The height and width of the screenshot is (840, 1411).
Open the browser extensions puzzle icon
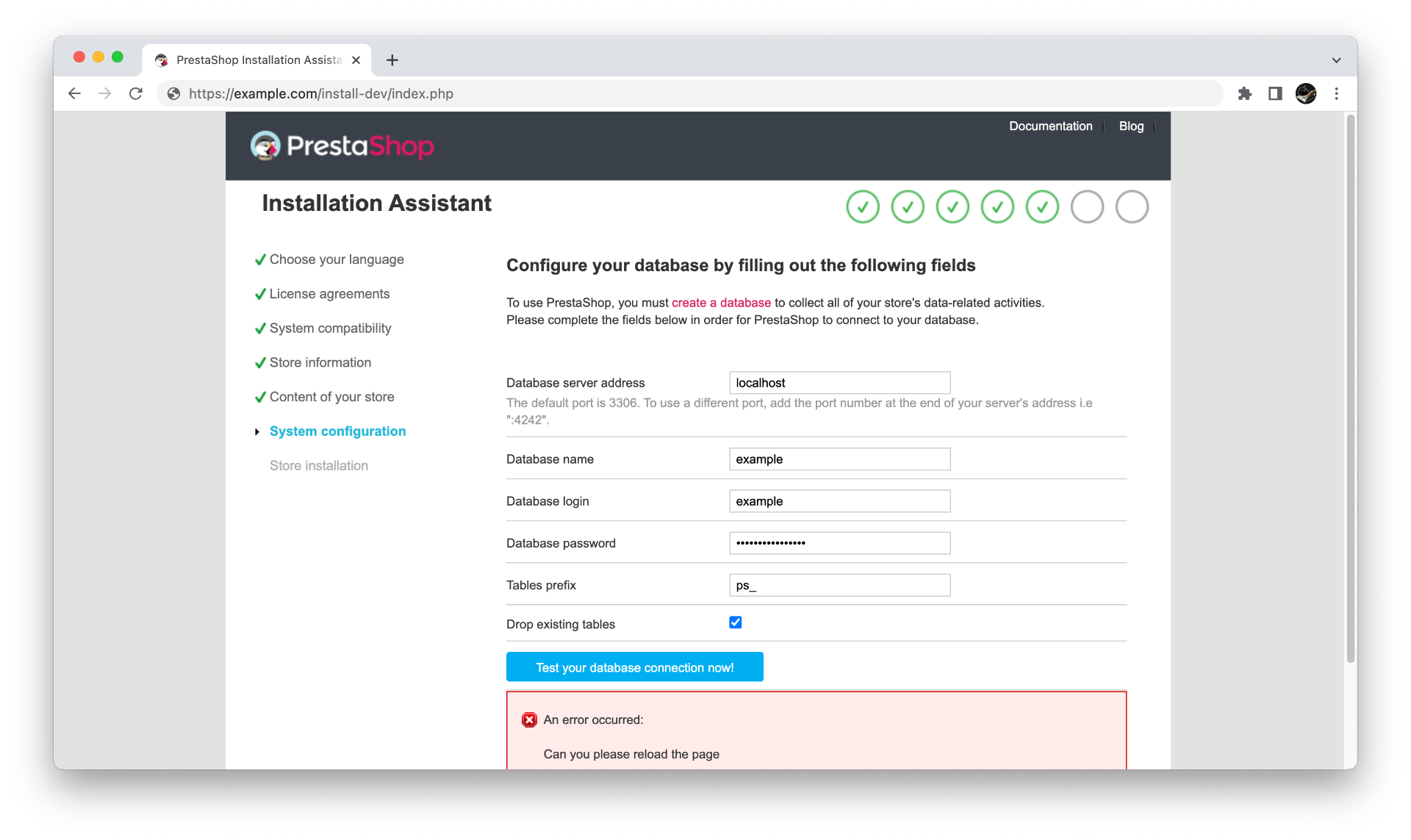[1244, 93]
